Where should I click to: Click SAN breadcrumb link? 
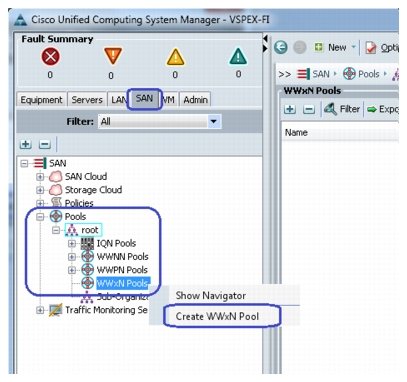[x=321, y=74]
